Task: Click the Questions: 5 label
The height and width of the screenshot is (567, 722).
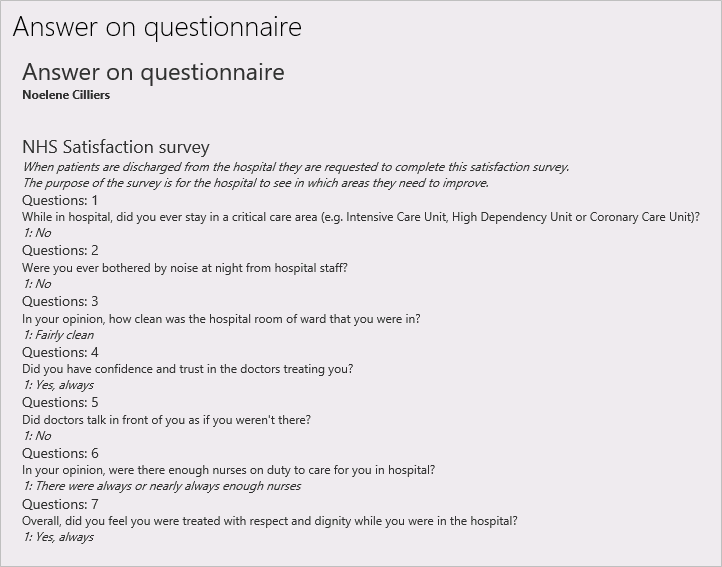Action: 60,403
